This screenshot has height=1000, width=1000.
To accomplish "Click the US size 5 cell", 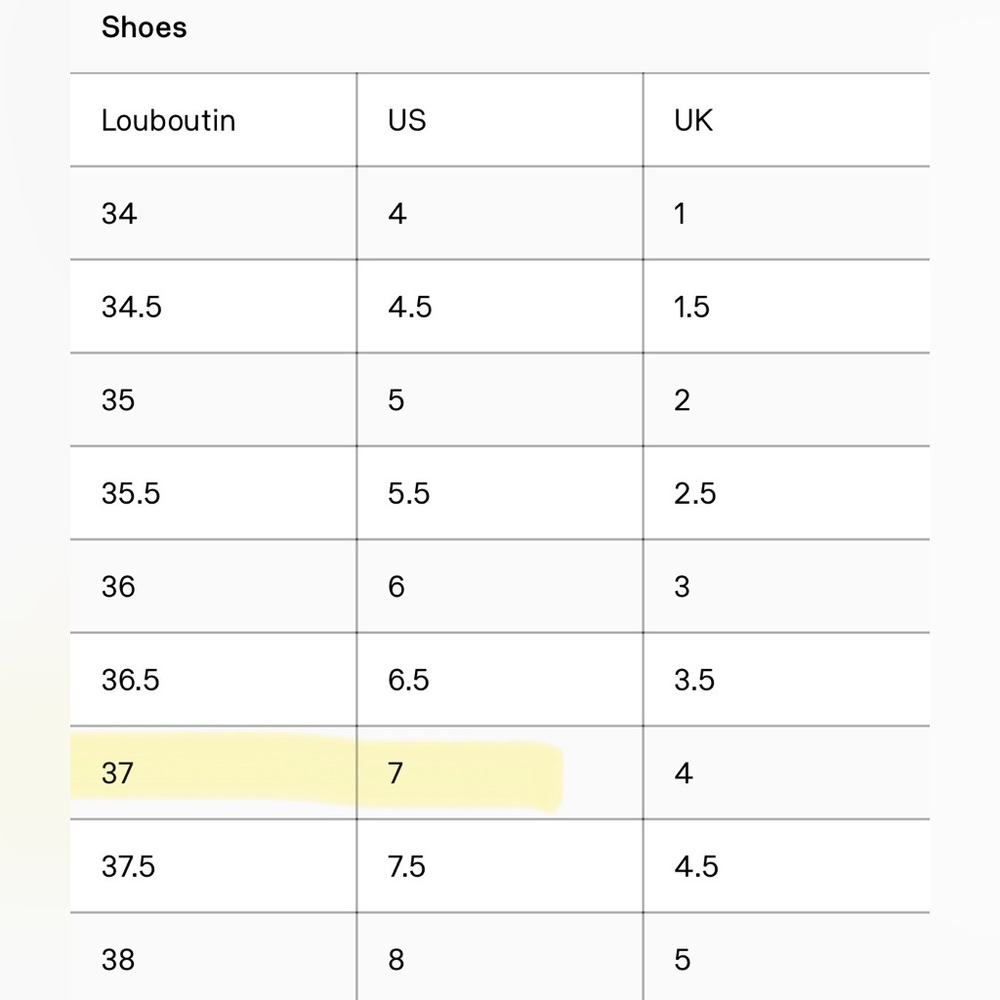I will pyautogui.click(x=499, y=400).
